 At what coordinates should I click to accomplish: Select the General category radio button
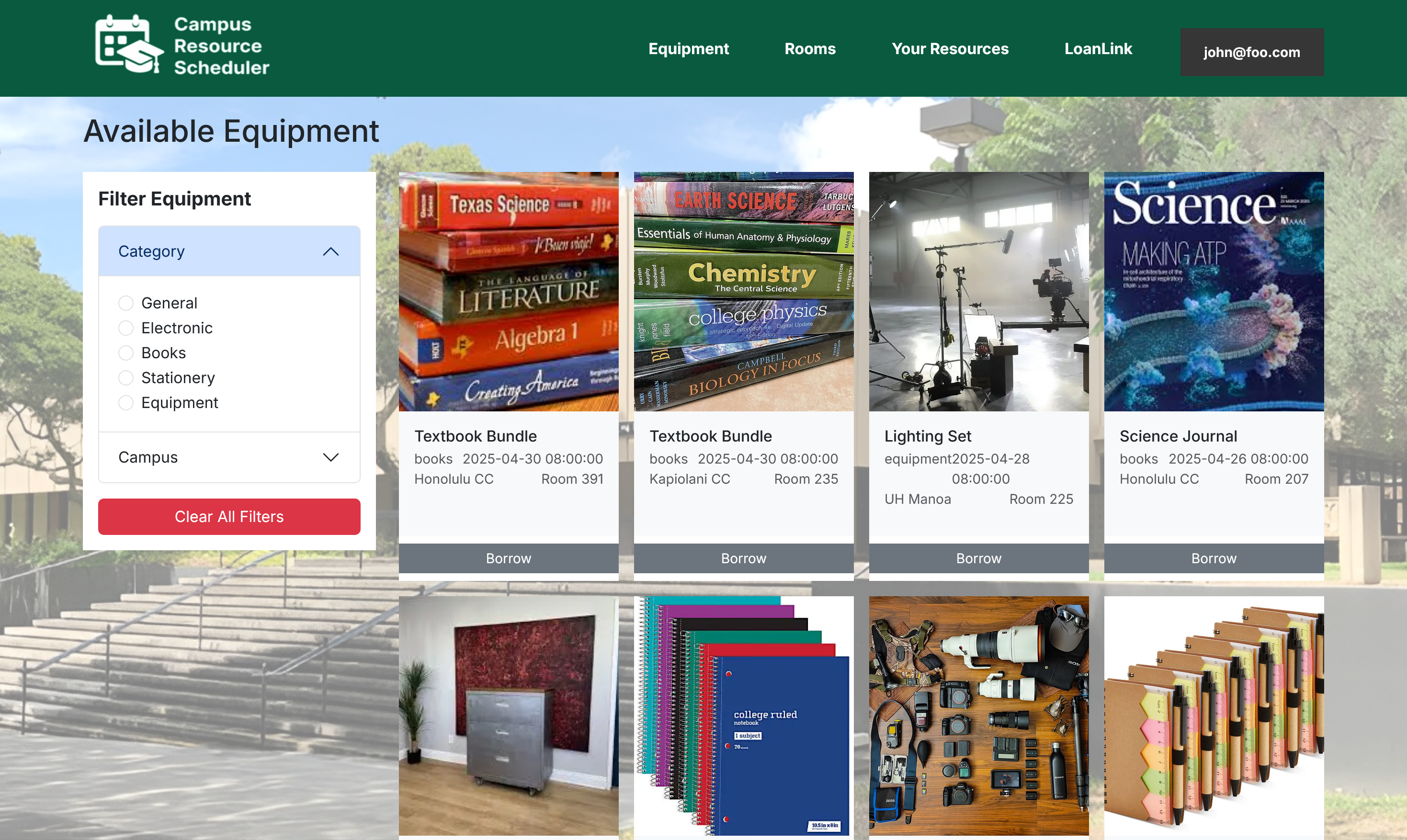point(125,303)
